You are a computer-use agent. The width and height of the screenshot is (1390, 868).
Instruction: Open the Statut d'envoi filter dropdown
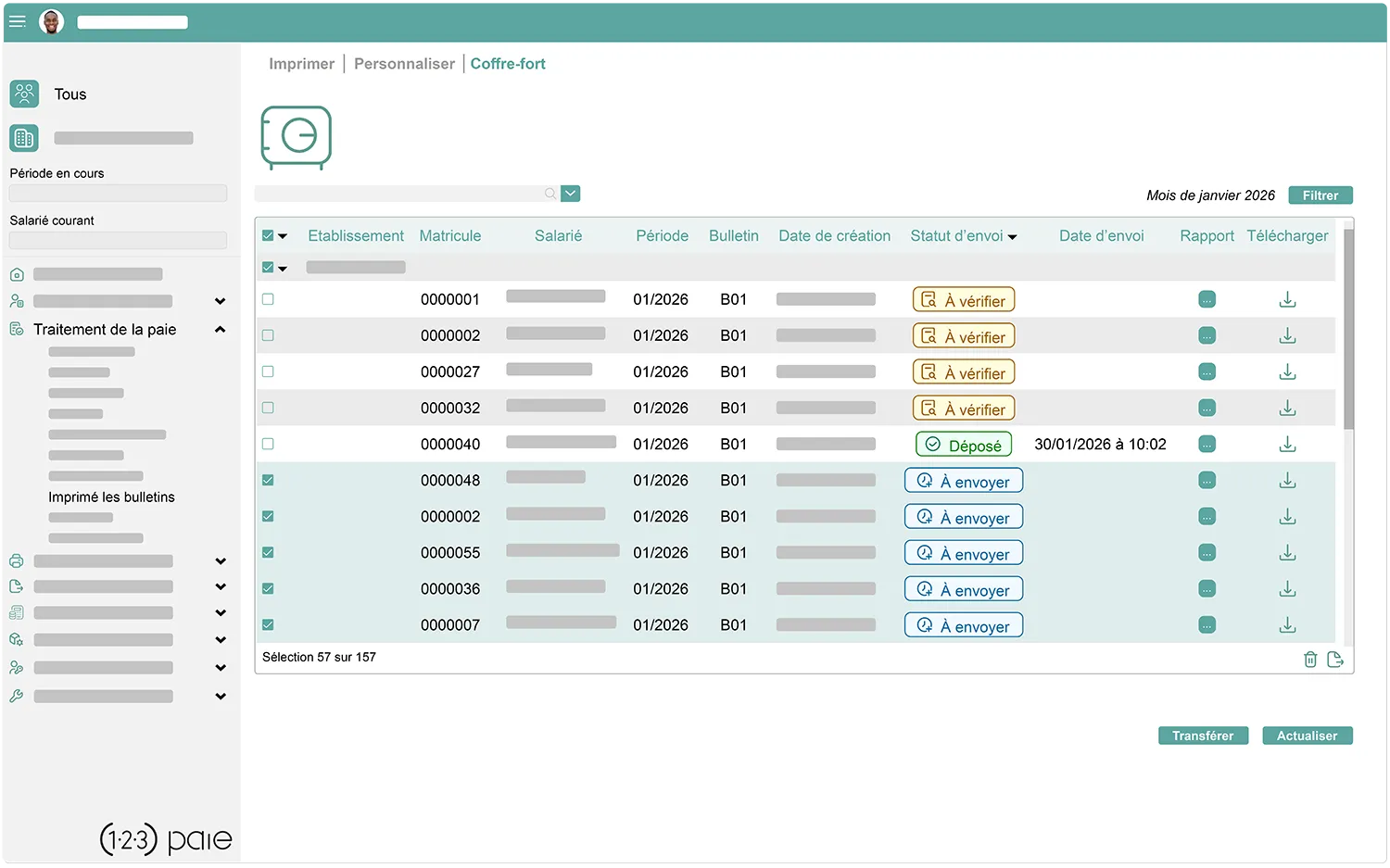tap(1012, 237)
